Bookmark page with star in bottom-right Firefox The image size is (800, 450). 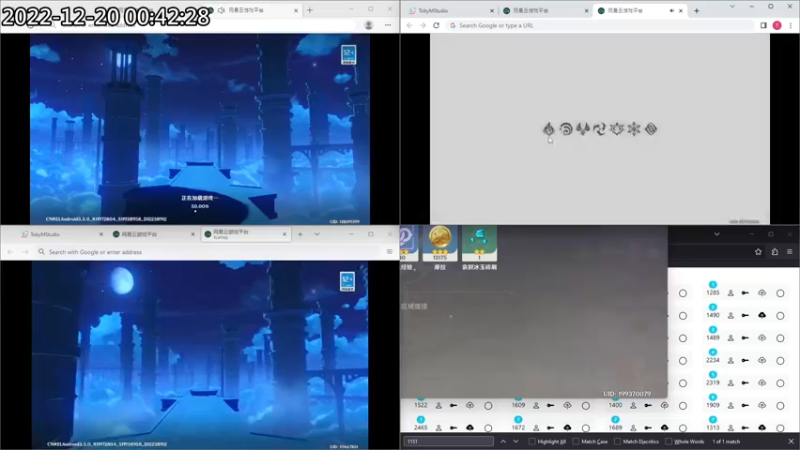click(758, 252)
